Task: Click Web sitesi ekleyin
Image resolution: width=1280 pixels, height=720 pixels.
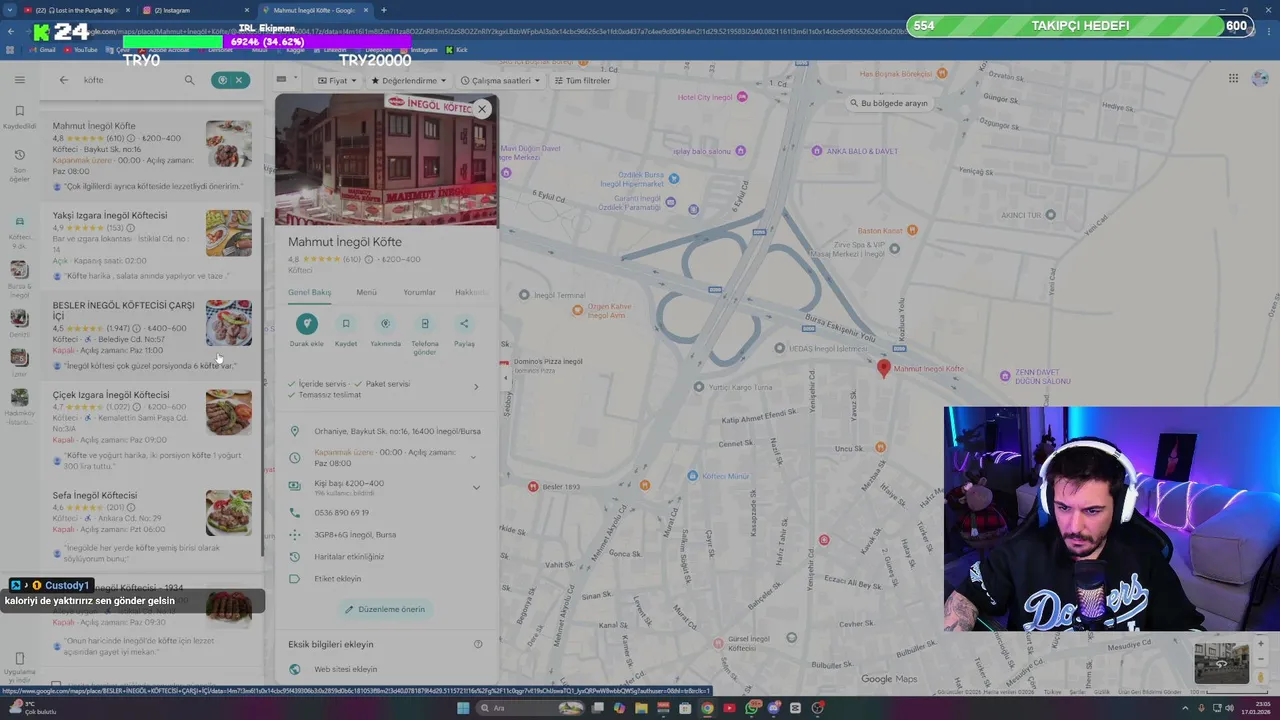Action: (x=346, y=669)
